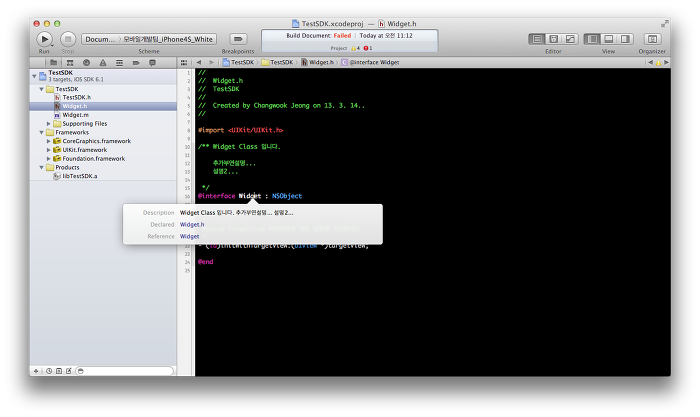Open the Symbol navigator
This screenshot has height=417, width=700.
[x=70, y=63]
